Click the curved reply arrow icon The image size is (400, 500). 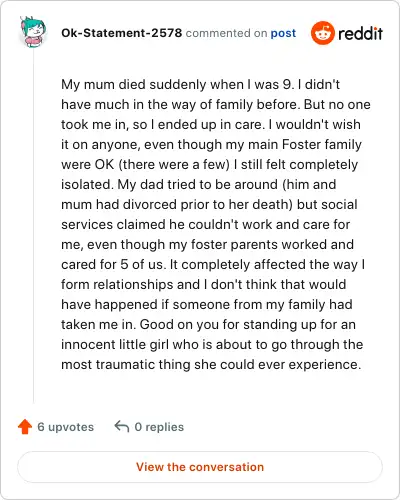click(x=122, y=426)
